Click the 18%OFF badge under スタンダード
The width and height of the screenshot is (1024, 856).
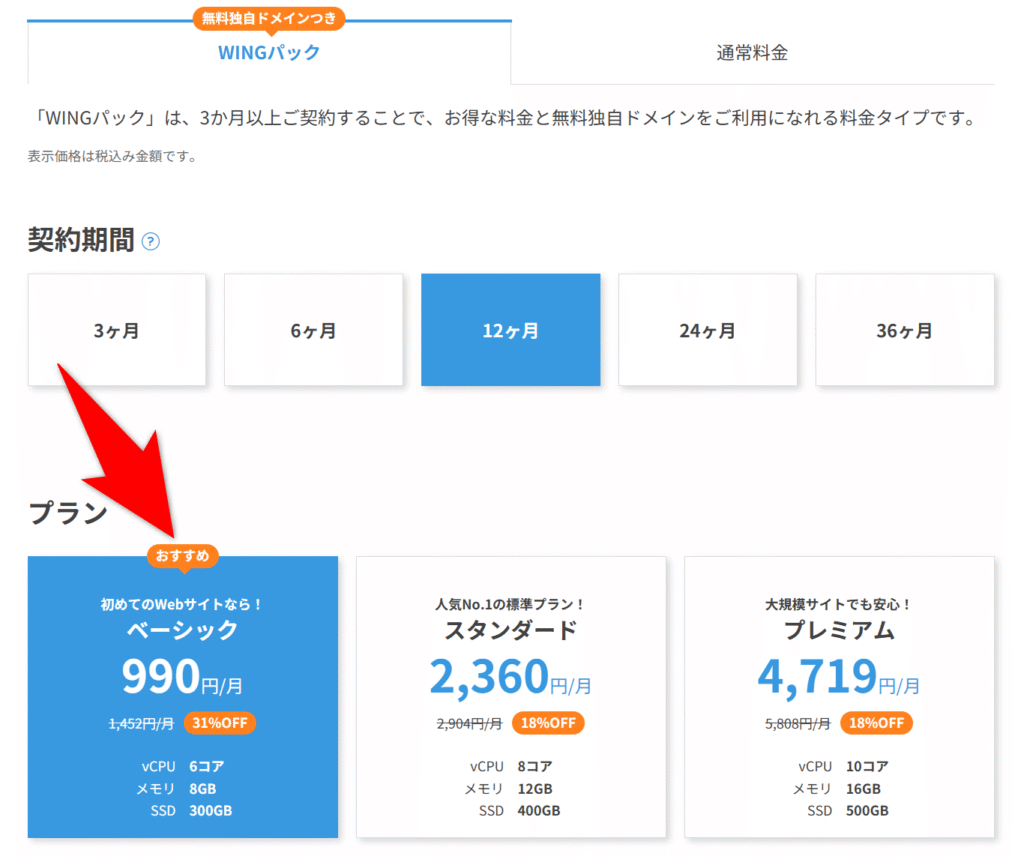pyautogui.click(x=548, y=722)
